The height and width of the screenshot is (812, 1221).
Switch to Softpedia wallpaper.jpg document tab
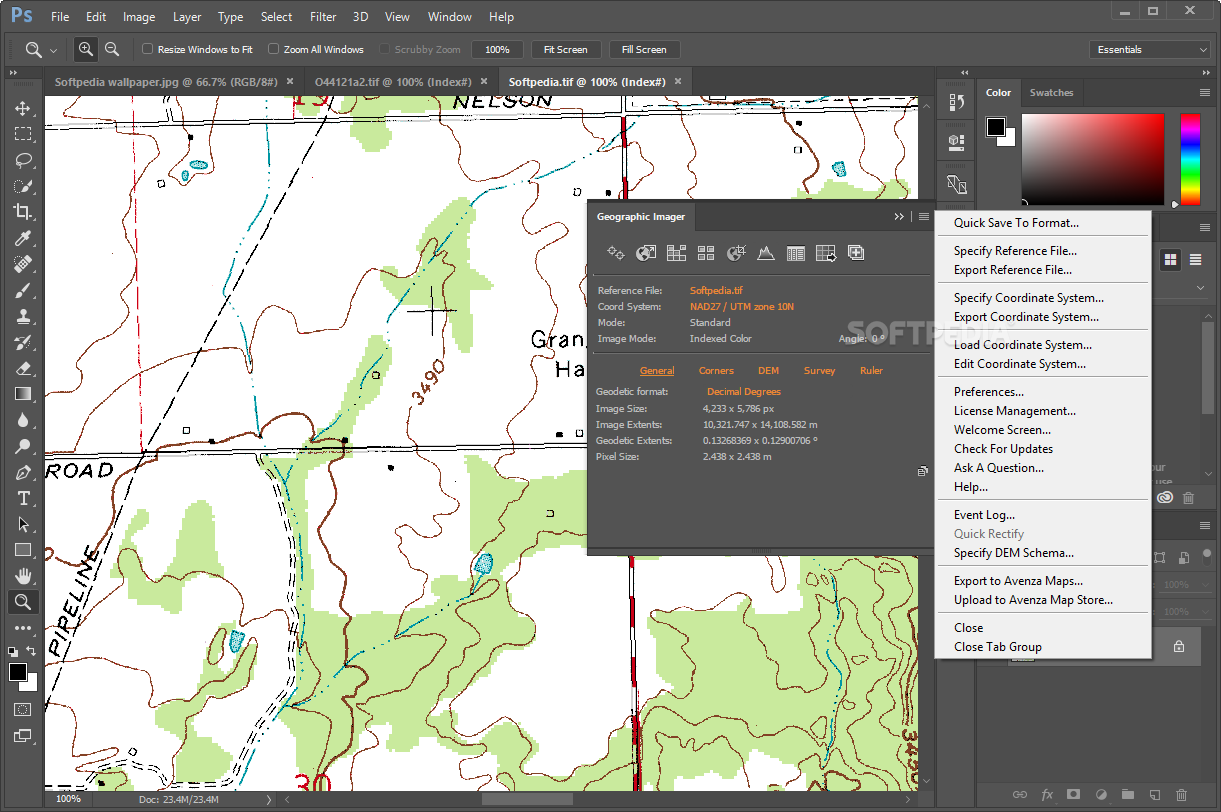tap(165, 81)
